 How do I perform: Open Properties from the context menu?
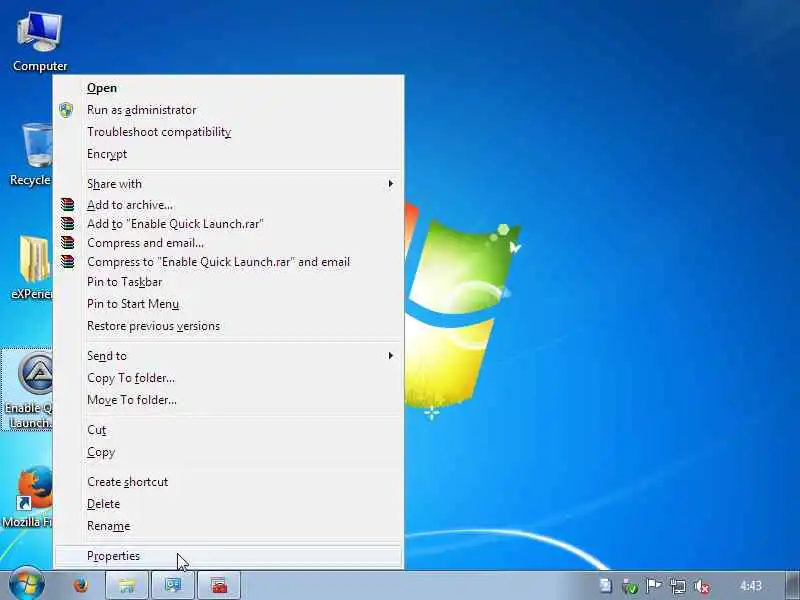pyautogui.click(x=229, y=556)
